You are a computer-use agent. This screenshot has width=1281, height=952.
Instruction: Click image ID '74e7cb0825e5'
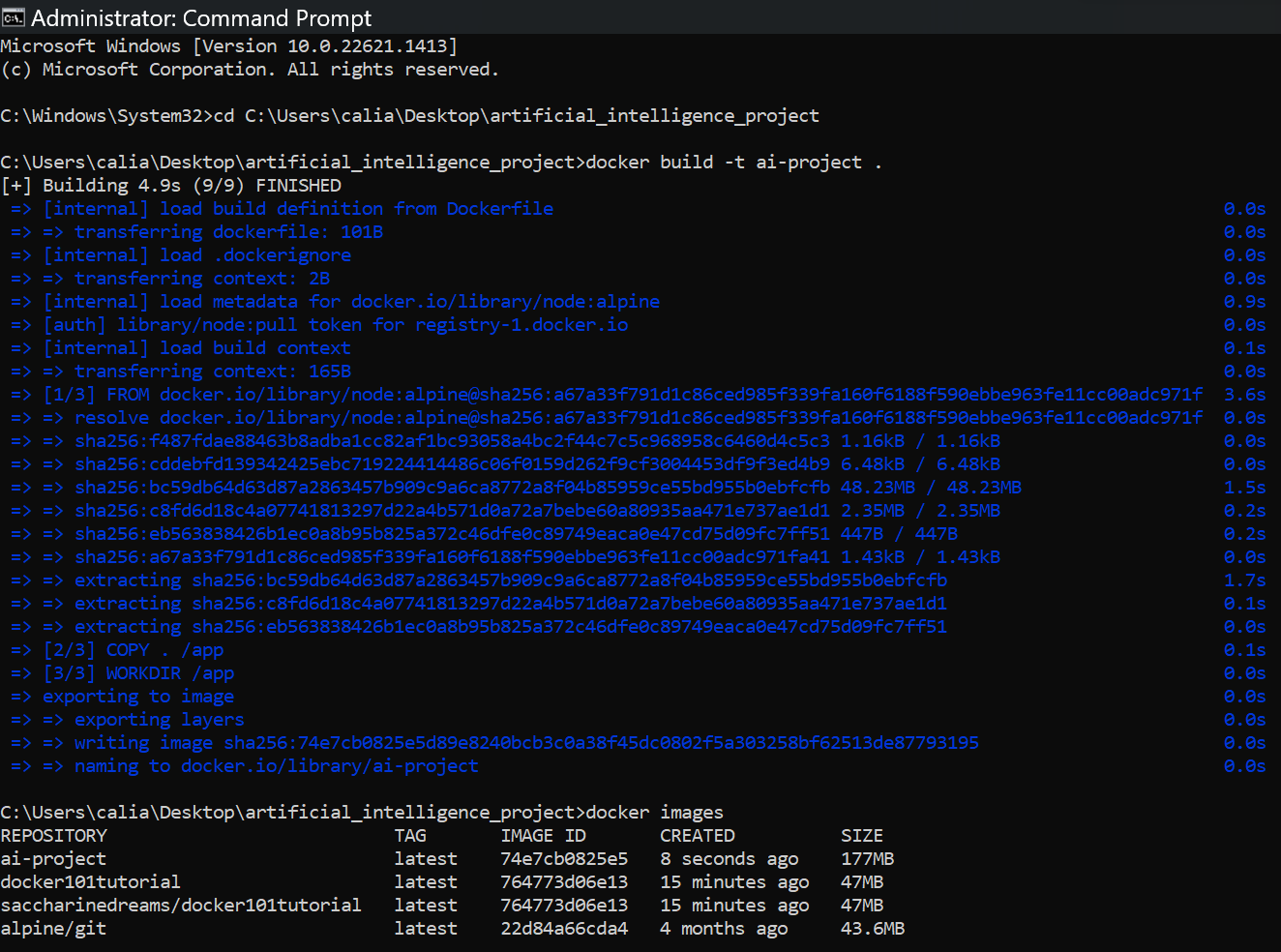(564, 859)
